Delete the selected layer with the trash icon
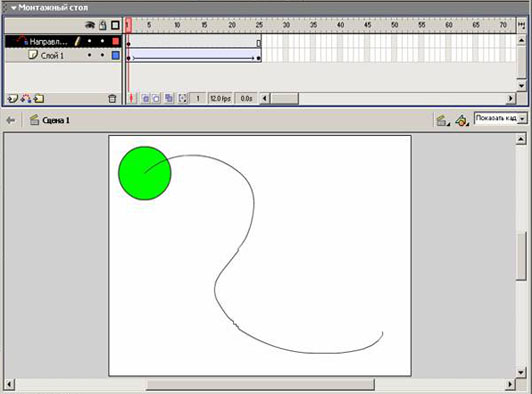532x394 pixels. [112, 99]
